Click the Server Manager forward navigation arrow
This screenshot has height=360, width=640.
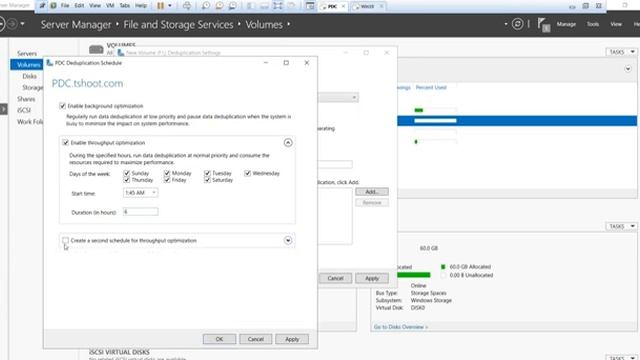(x=12, y=24)
